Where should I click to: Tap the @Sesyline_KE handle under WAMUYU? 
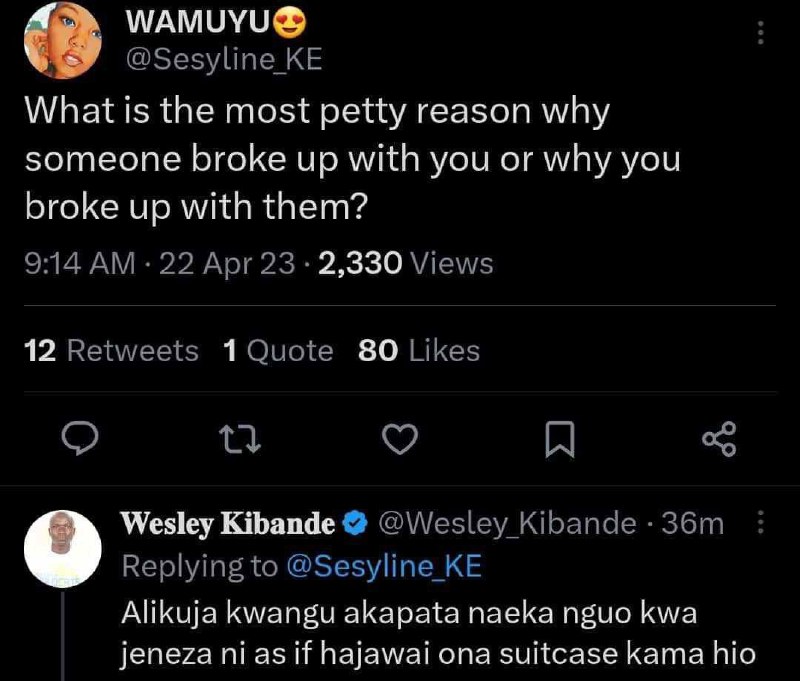[224, 60]
